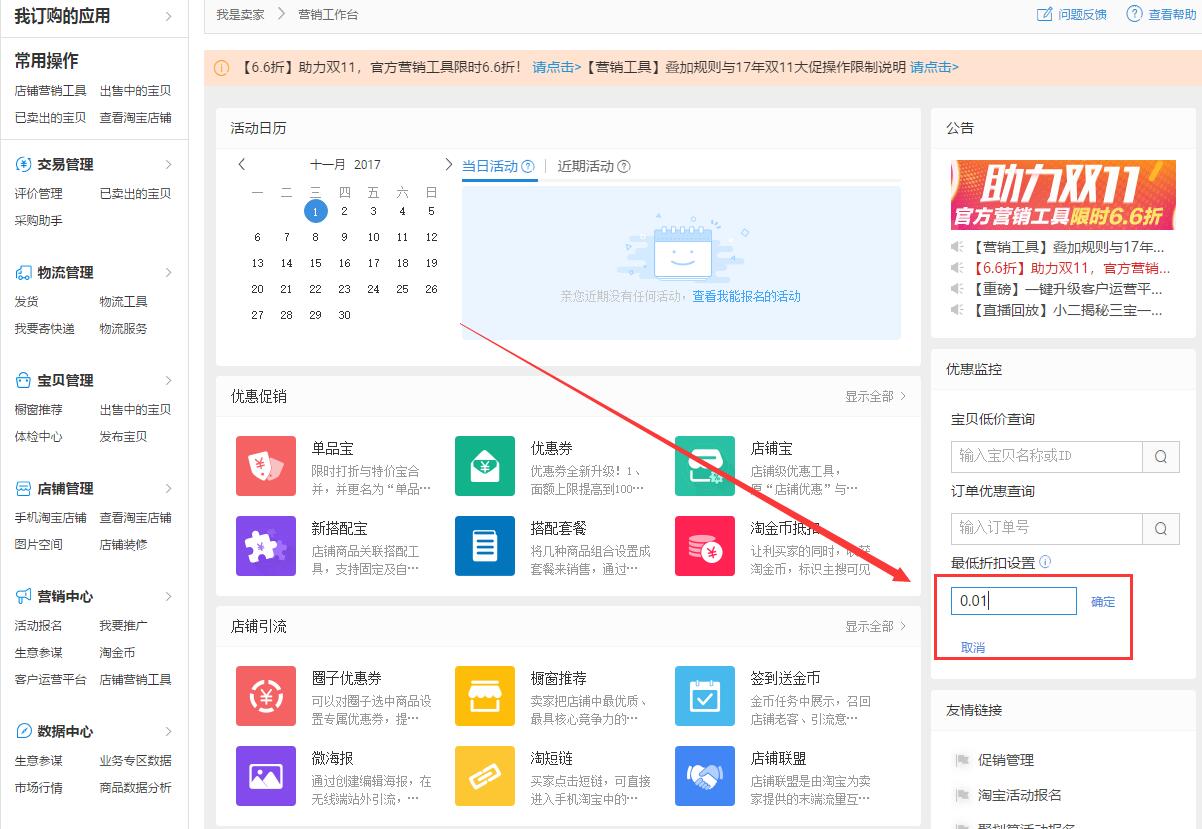Click 我是卖家 in the breadcrumb
Screen dimensions: 1202x829
[240, 15]
